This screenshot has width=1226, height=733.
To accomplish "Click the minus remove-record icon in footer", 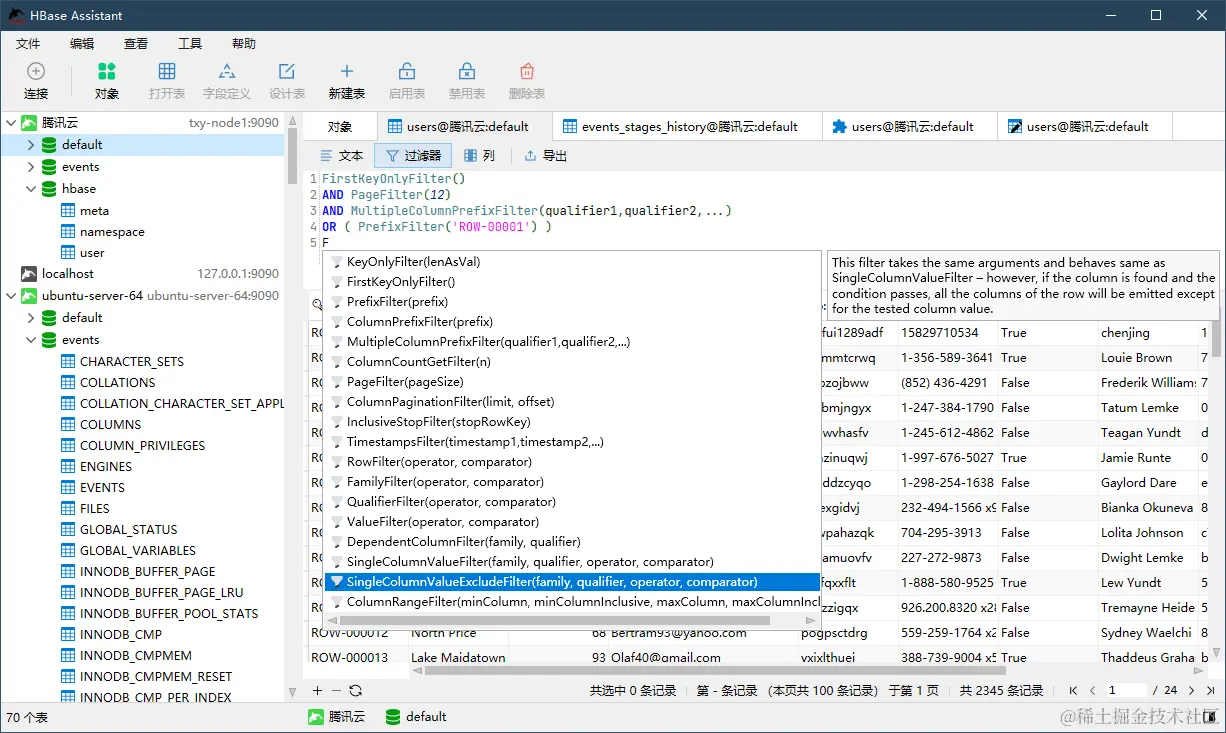I will [x=336, y=690].
